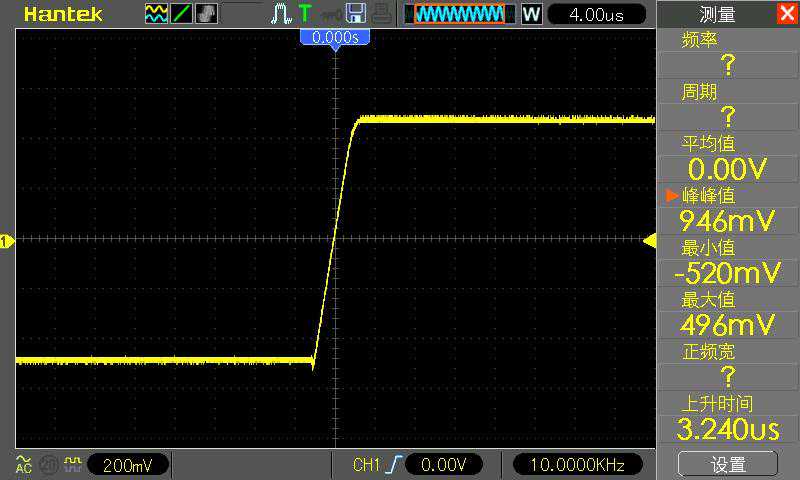Image resolution: width=800 pixels, height=480 pixels.
Task: Click the 200mV vertical scale readout
Action: point(126,465)
